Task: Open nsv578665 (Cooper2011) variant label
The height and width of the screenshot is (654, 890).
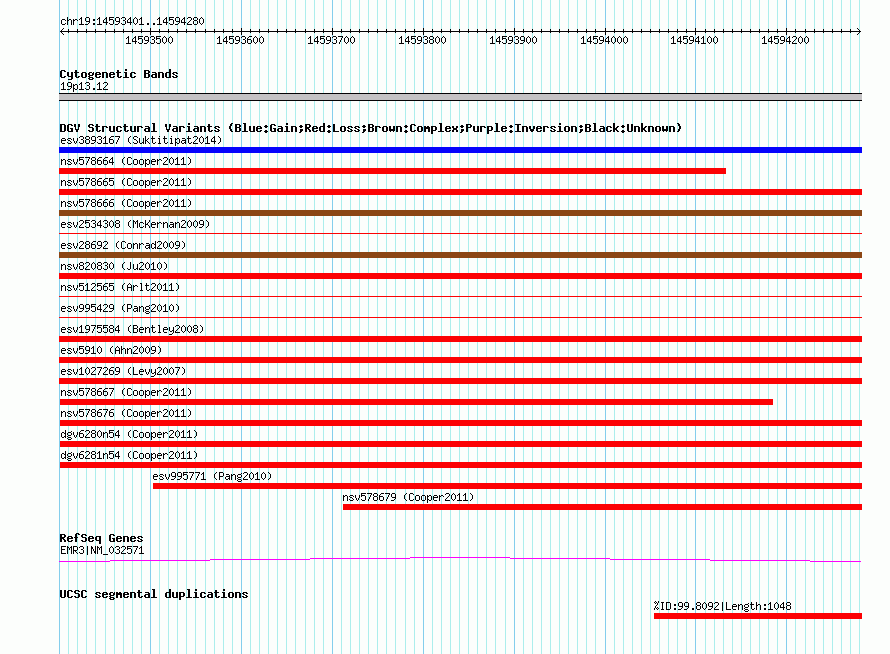Action: [x=126, y=182]
